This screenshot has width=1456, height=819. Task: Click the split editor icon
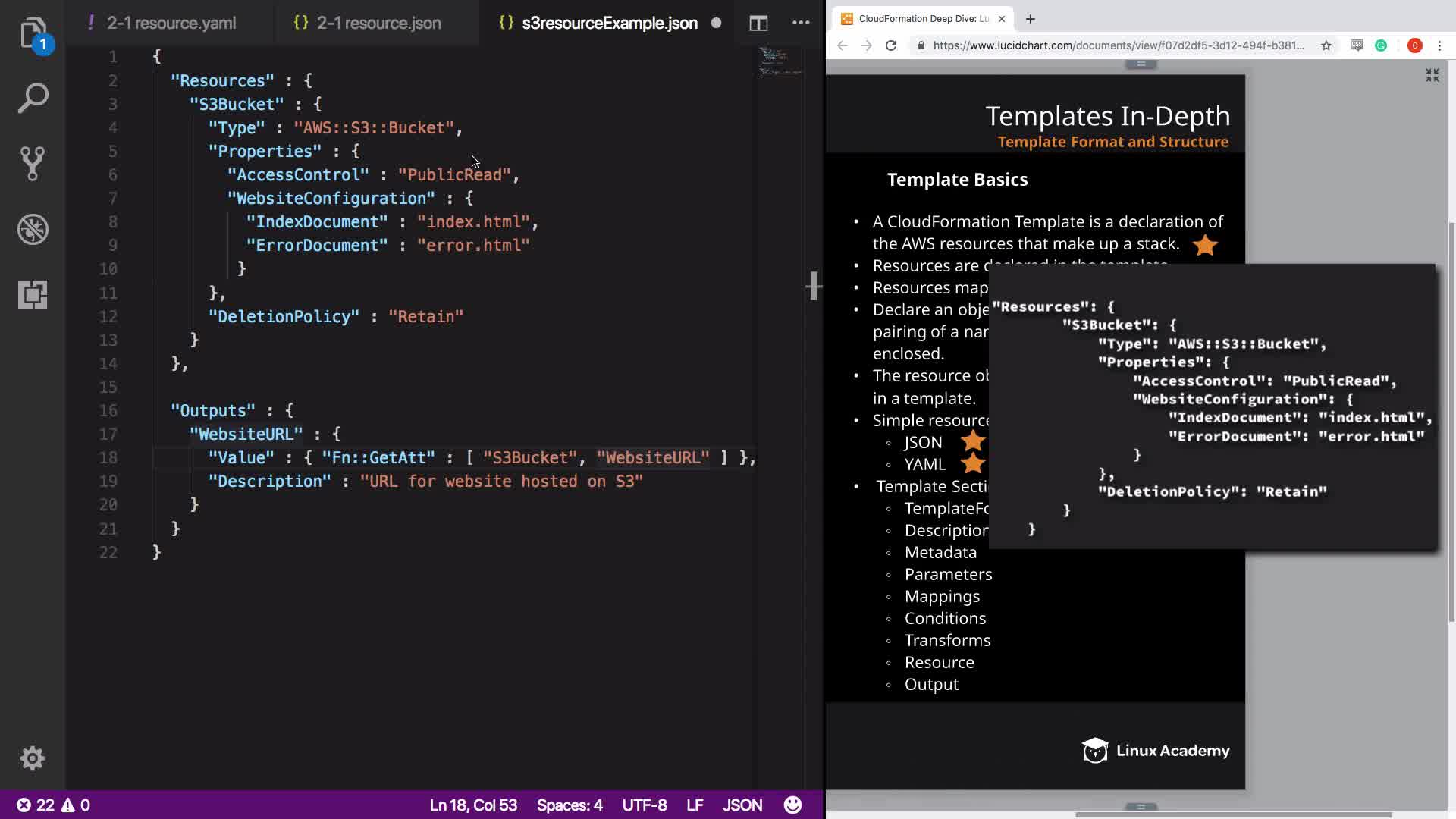coord(758,23)
